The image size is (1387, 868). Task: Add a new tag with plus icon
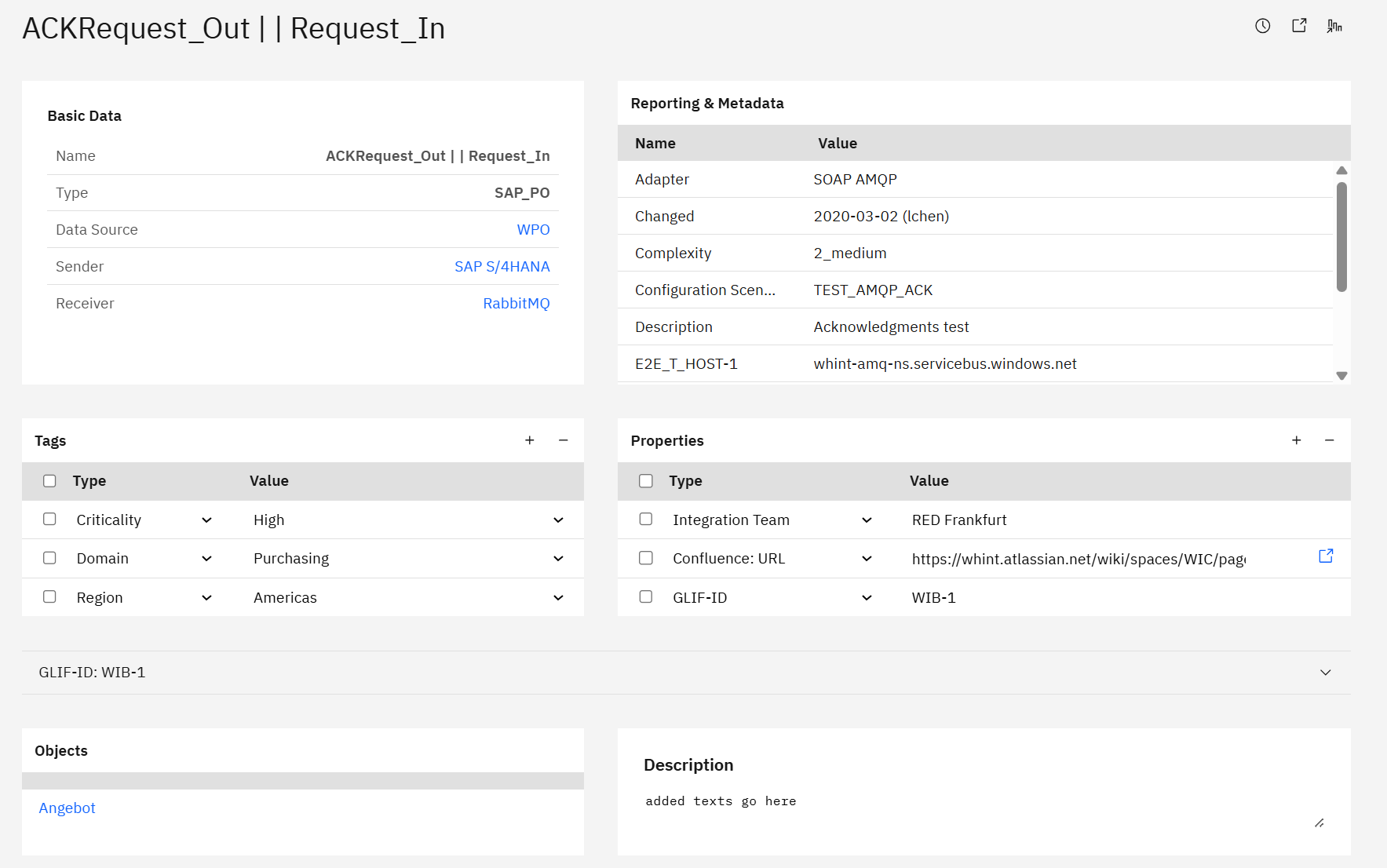[x=530, y=440]
